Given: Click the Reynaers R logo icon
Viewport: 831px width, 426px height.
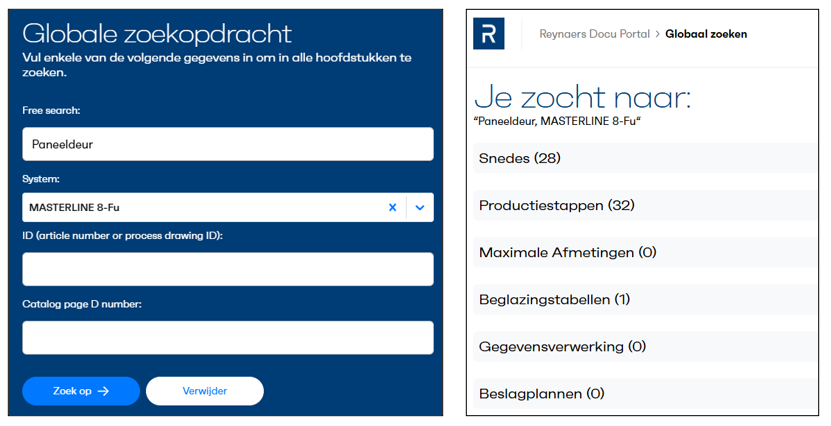Looking at the screenshot, I should pos(489,33).
